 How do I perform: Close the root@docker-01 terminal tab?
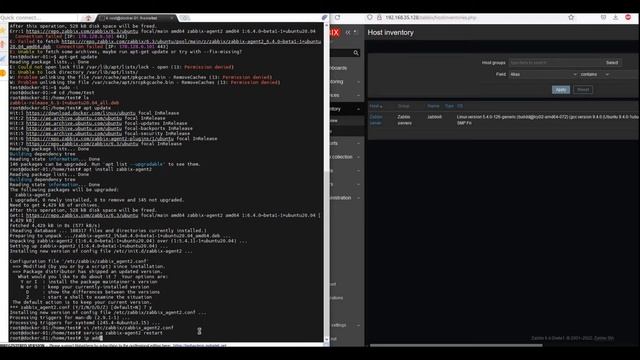click(x=172, y=18)
